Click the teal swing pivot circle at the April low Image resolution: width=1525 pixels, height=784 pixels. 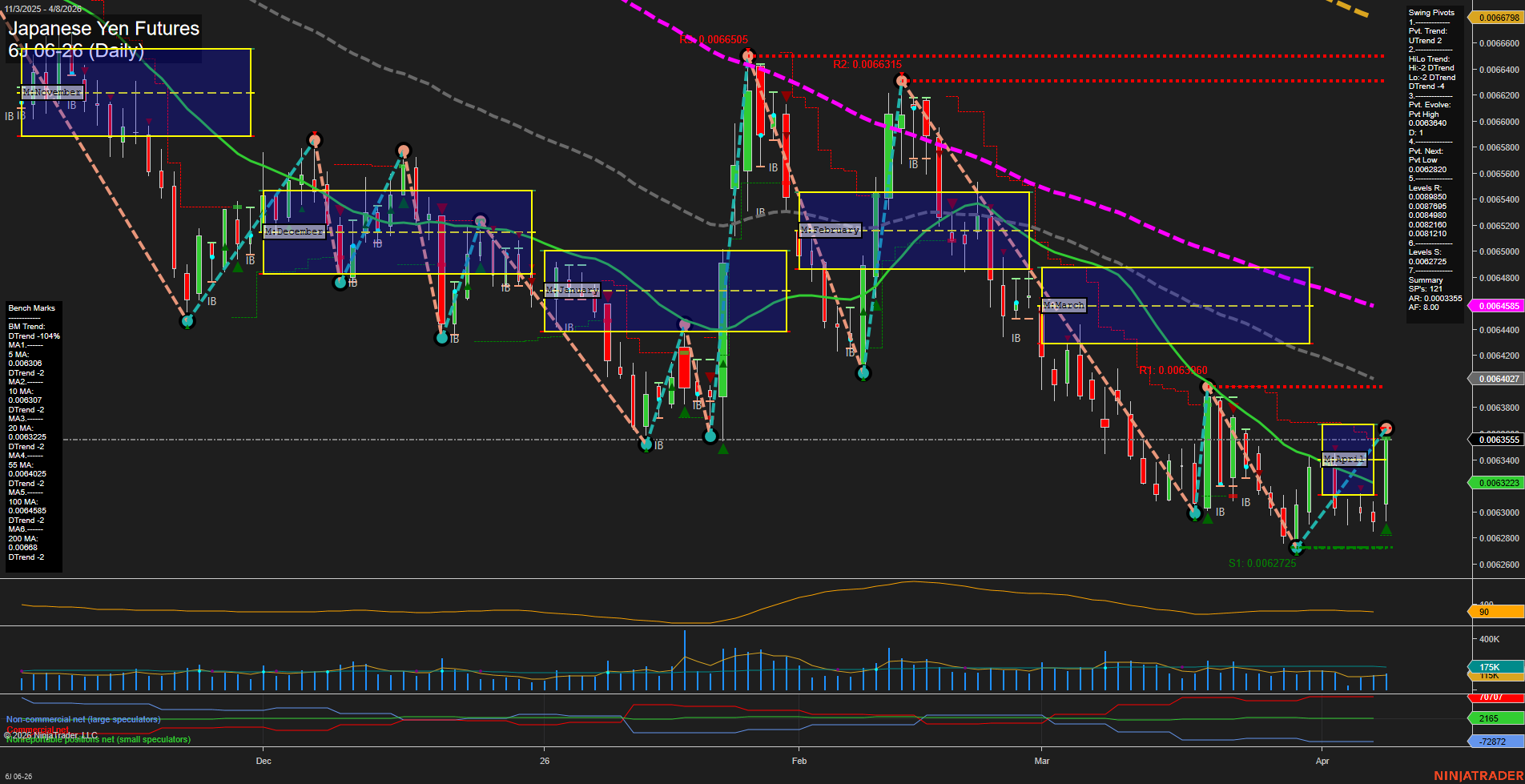click(x=1296, y=548)
